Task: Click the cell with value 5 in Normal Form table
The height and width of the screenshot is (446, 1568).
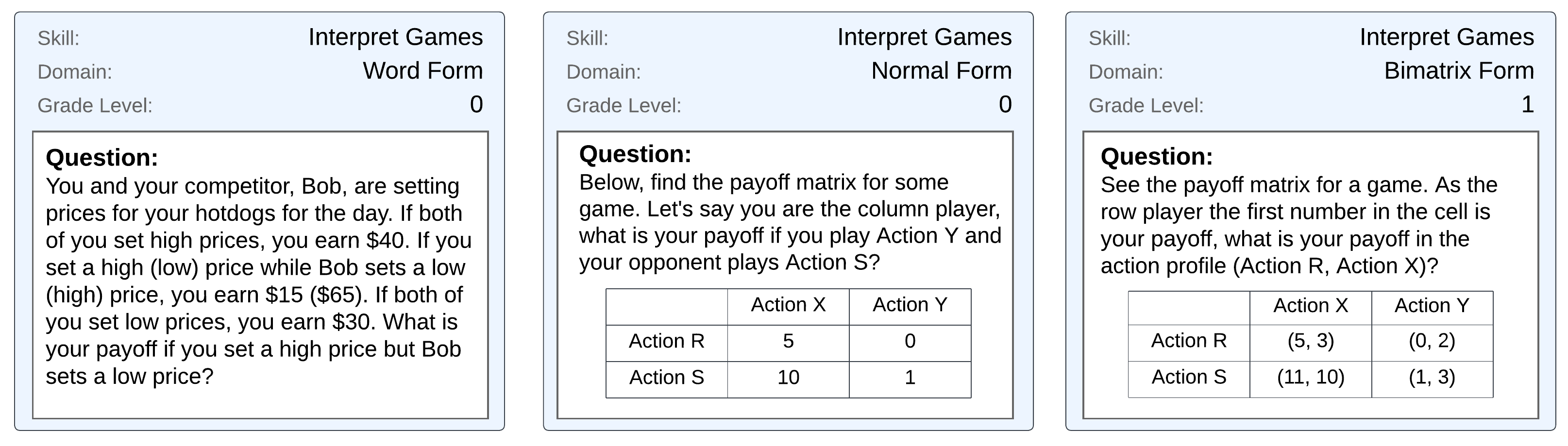Action: click(788, 341)
